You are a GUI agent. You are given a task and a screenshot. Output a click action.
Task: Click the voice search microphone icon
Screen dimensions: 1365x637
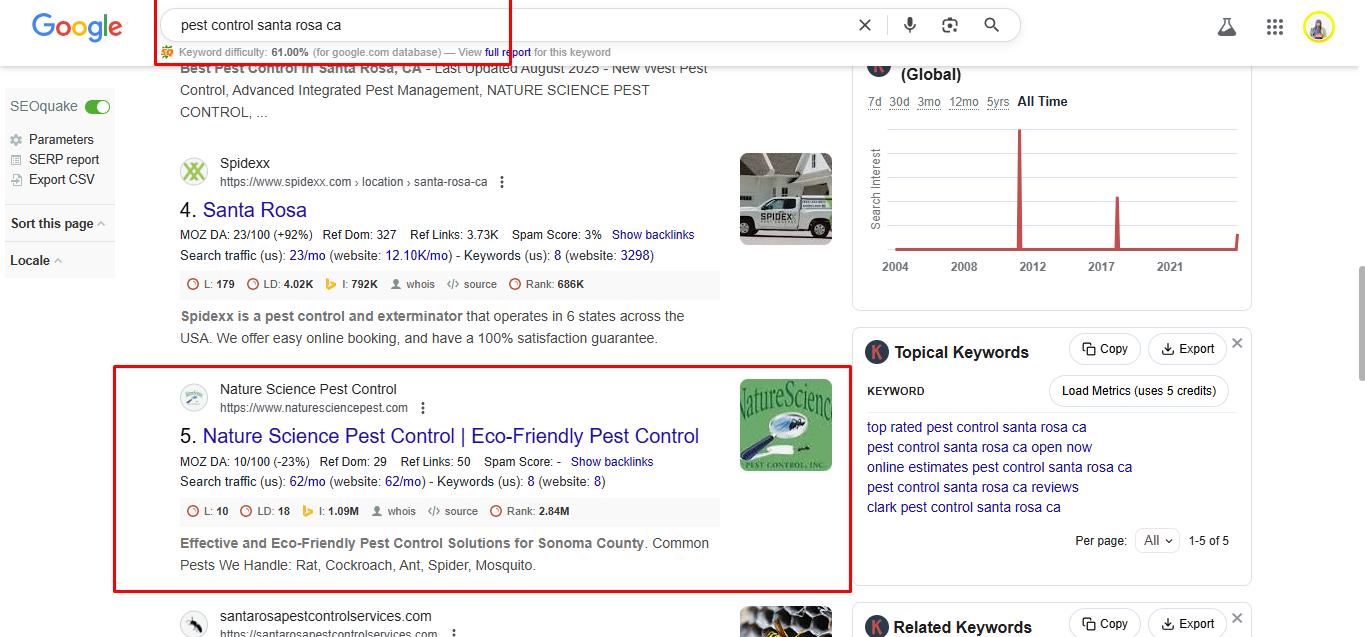click(x=909, y=25)
